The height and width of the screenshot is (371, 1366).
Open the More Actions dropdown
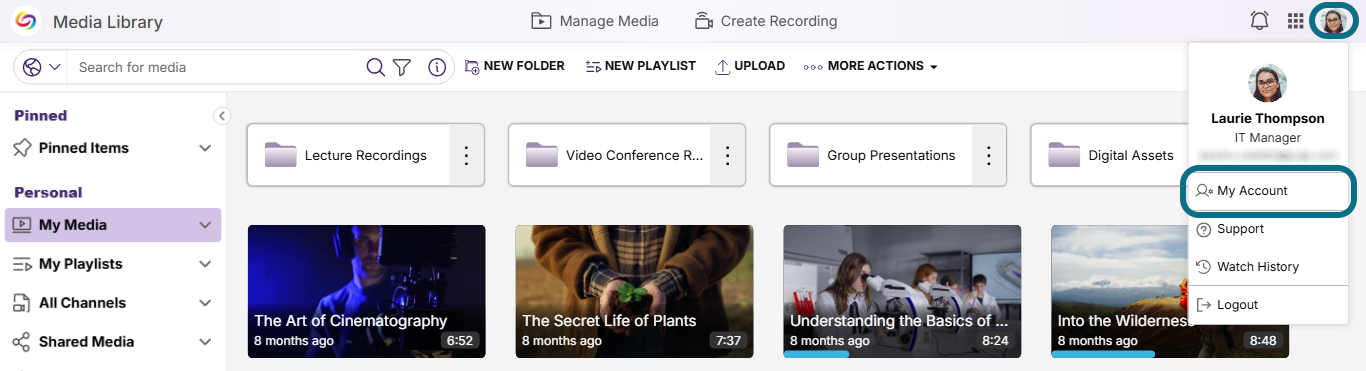coord(870,66)
